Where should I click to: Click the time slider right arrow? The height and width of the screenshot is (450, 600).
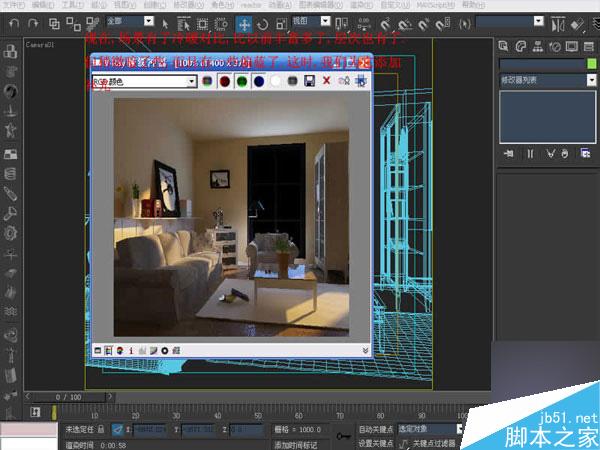coord(109,396)
